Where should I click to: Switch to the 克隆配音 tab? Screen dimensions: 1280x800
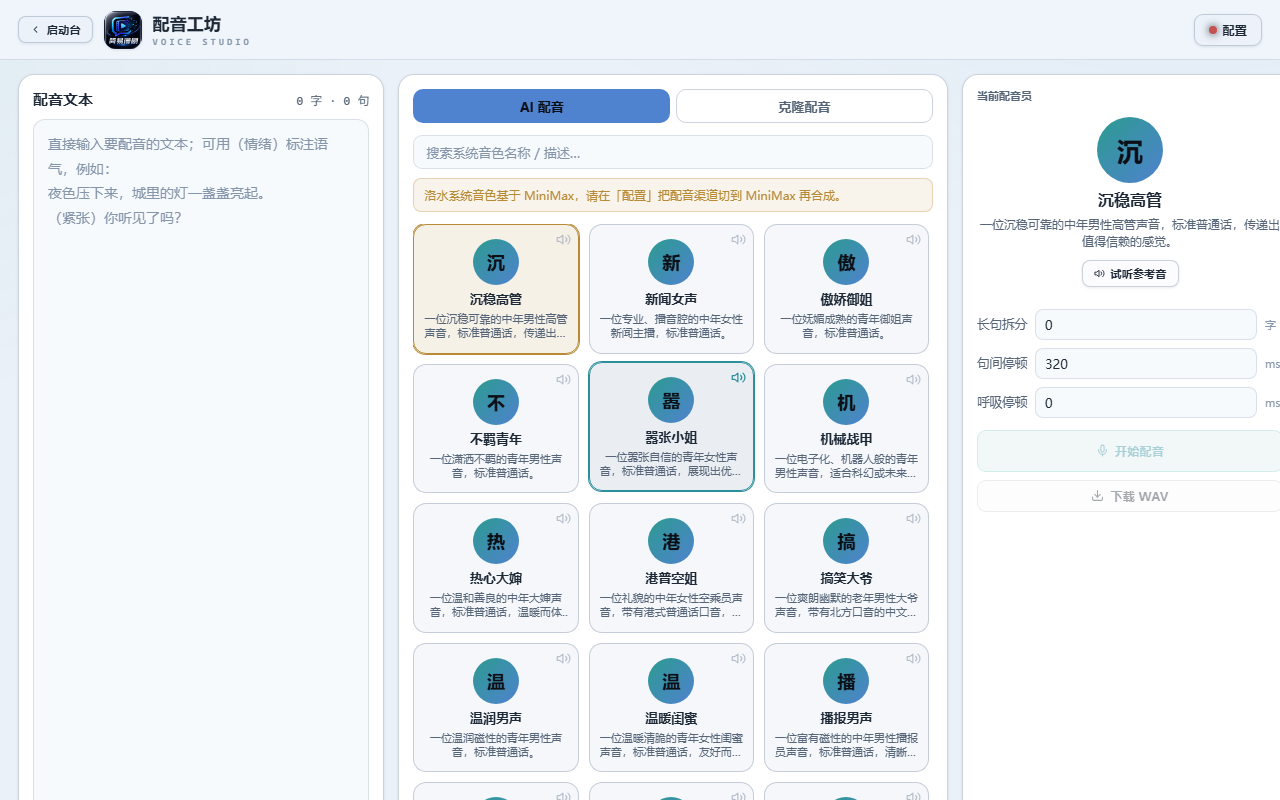804,106
